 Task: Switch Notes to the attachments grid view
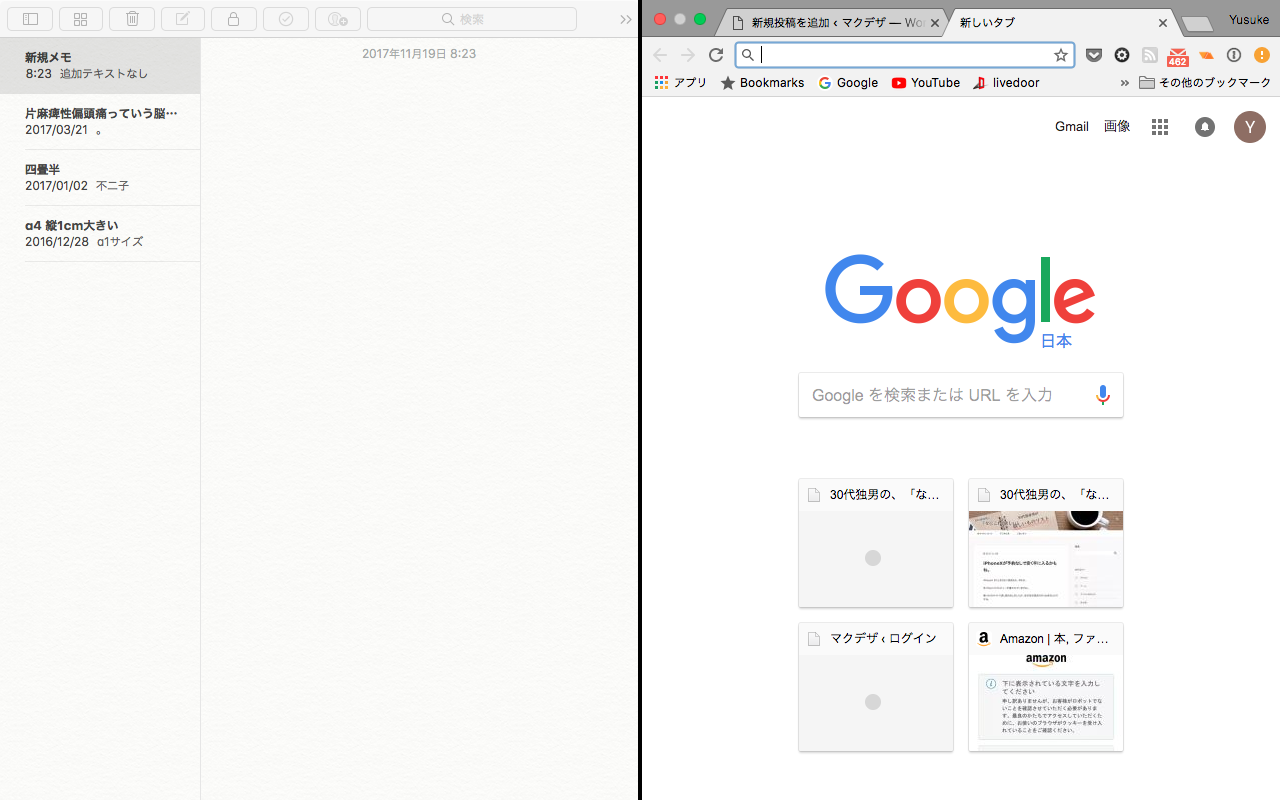pos(81,19)
